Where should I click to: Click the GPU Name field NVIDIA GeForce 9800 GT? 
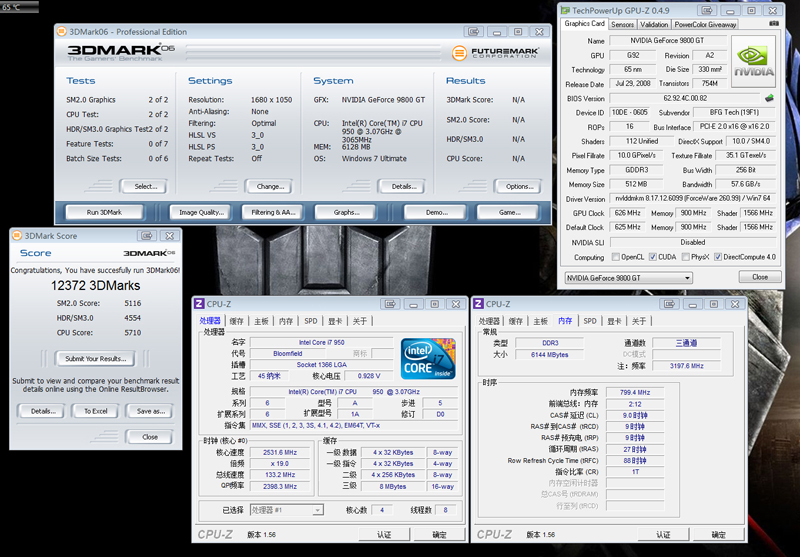[x=667, y=40]
